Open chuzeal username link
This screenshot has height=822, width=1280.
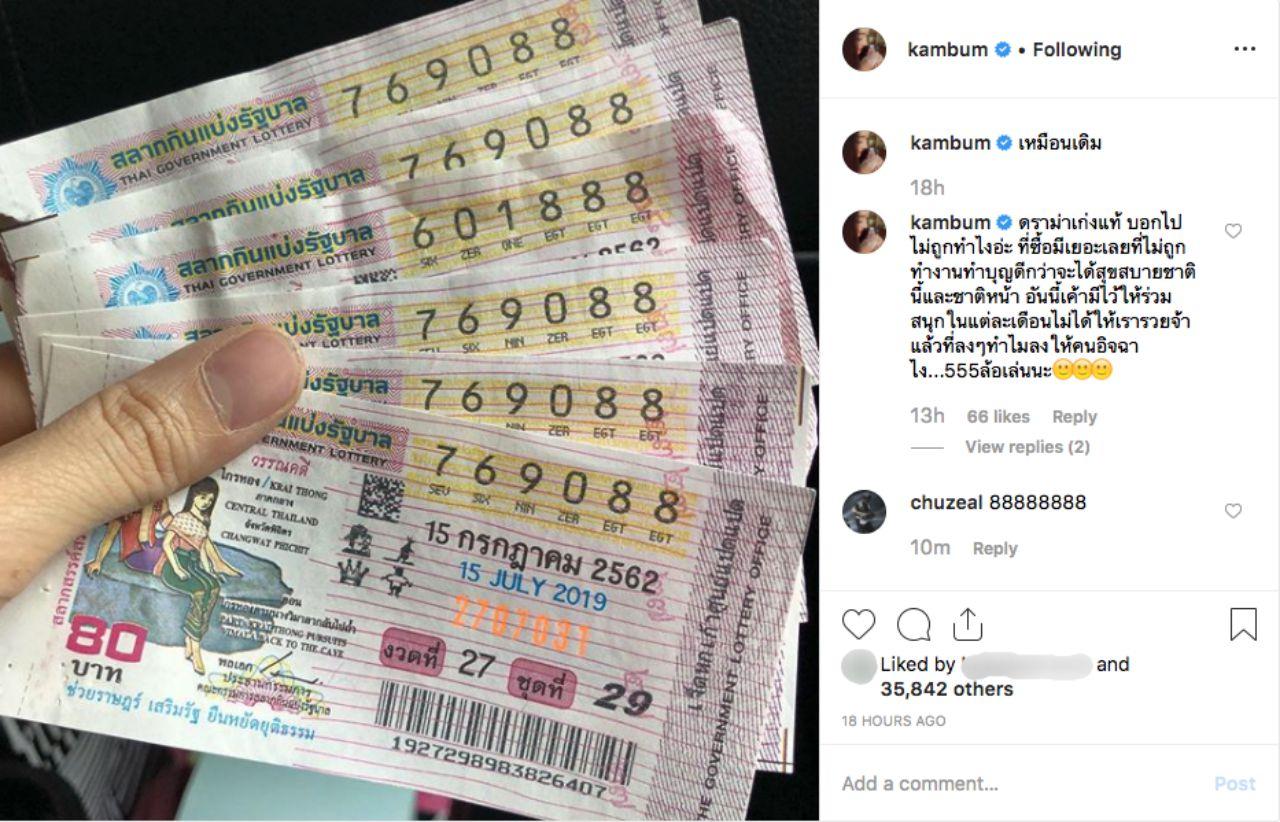click(946, 502)
